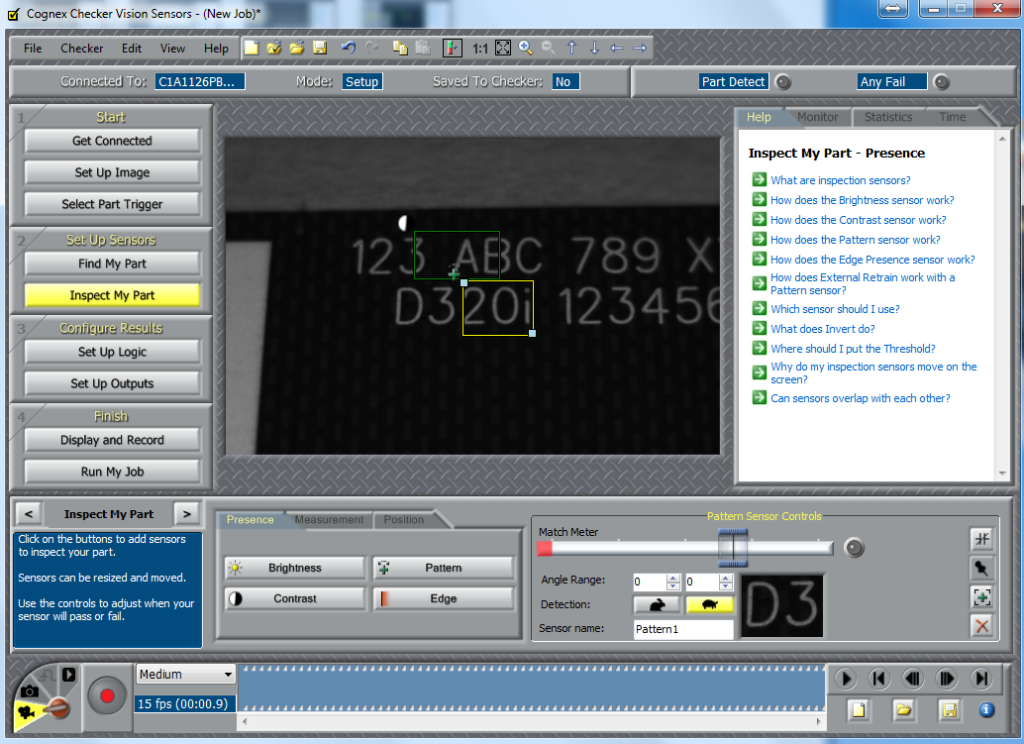Toggle the Invert icon at top of sensor controls

pyautogui.click(x=981, y=539)
